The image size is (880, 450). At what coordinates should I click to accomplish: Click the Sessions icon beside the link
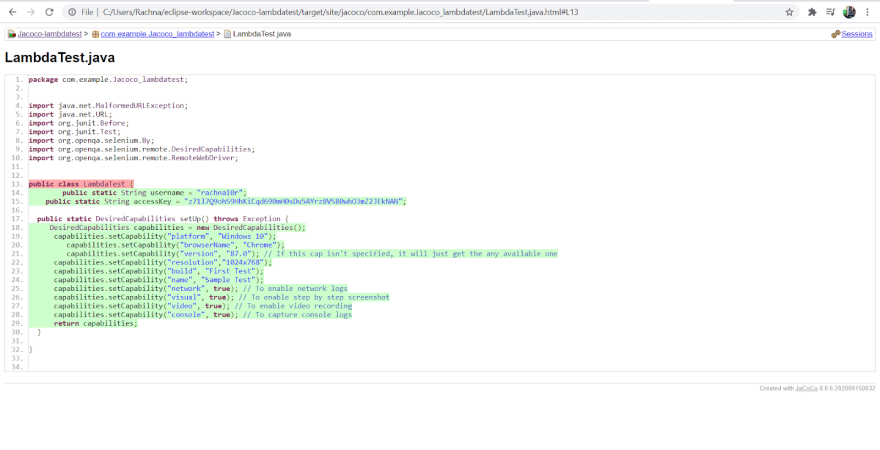[x=836, y=34]
